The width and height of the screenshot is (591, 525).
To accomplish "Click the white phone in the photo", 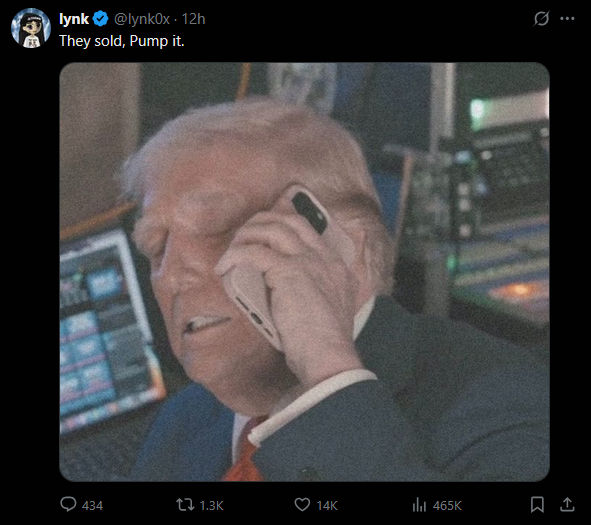I will (x=275, y=264).
